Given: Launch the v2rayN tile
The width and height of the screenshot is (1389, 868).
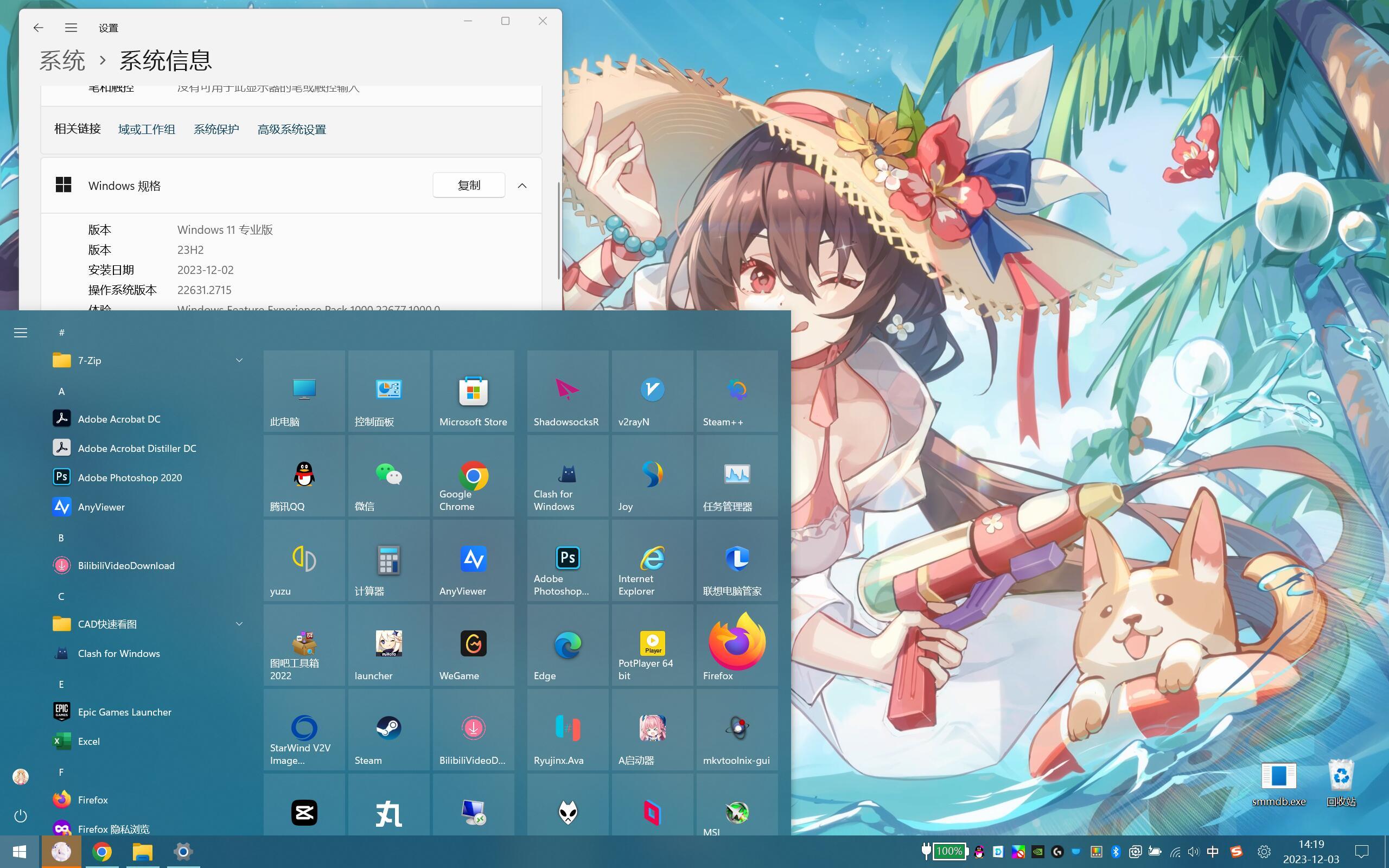Looking at the screenshot, I should 652,391.
